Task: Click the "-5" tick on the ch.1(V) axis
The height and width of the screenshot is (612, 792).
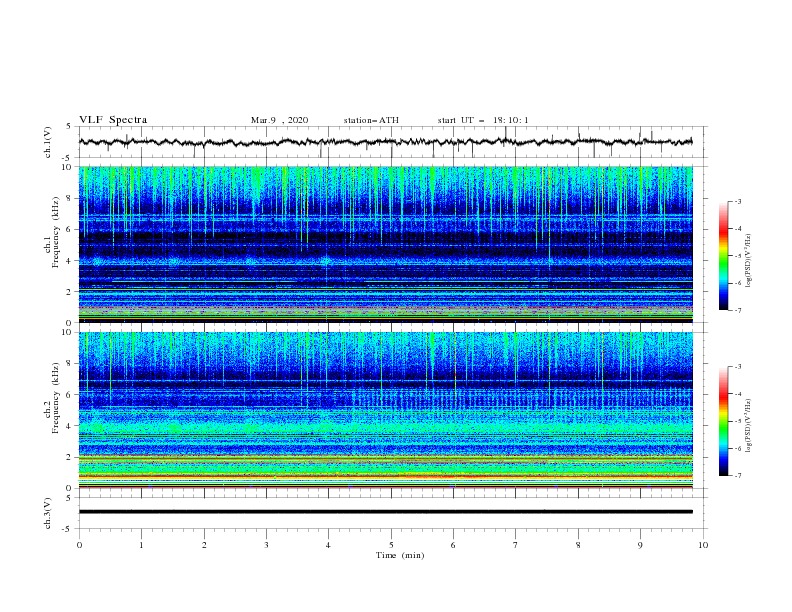Action: (68, 158)
